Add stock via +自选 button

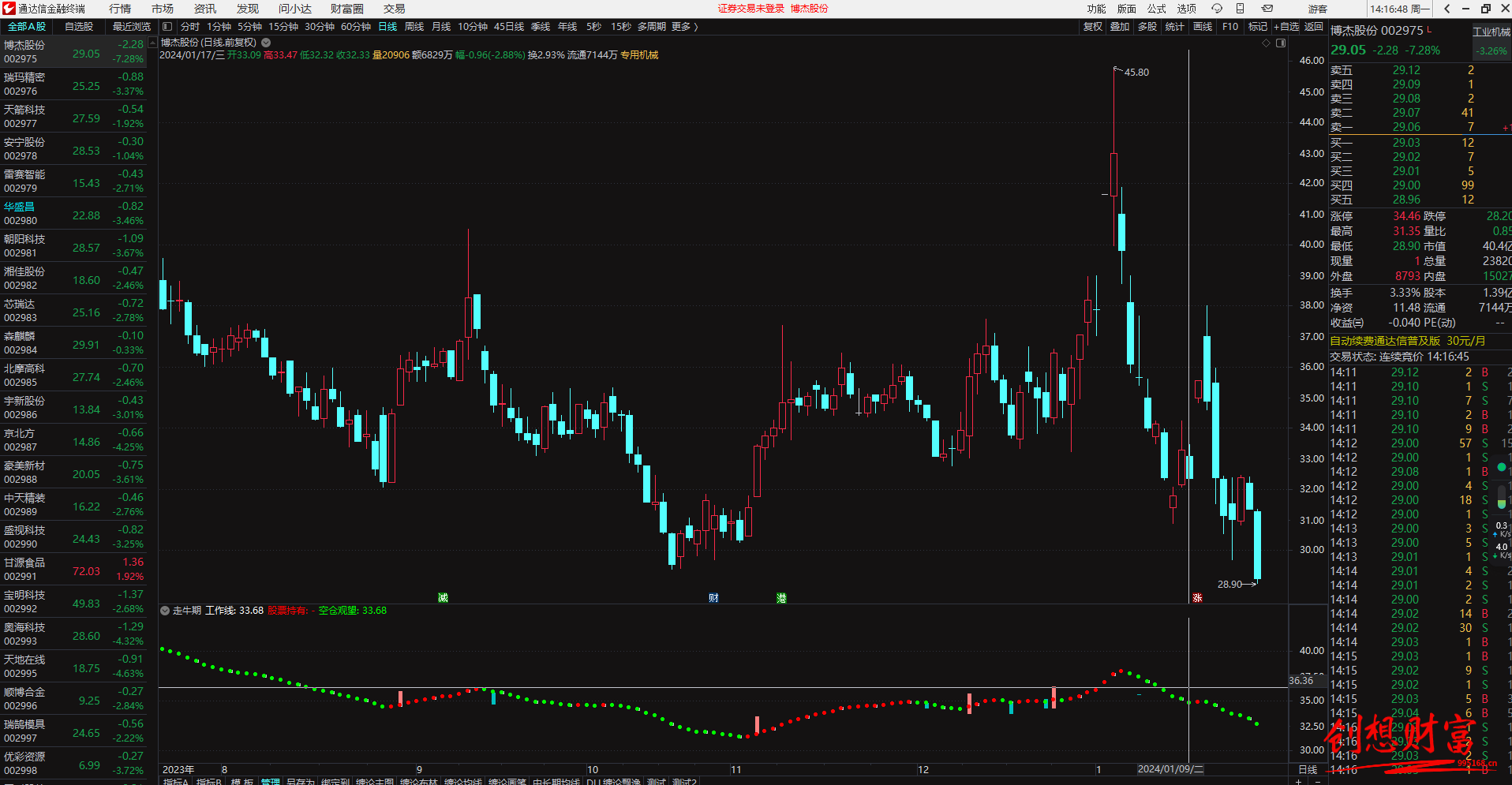[1286, 27]
